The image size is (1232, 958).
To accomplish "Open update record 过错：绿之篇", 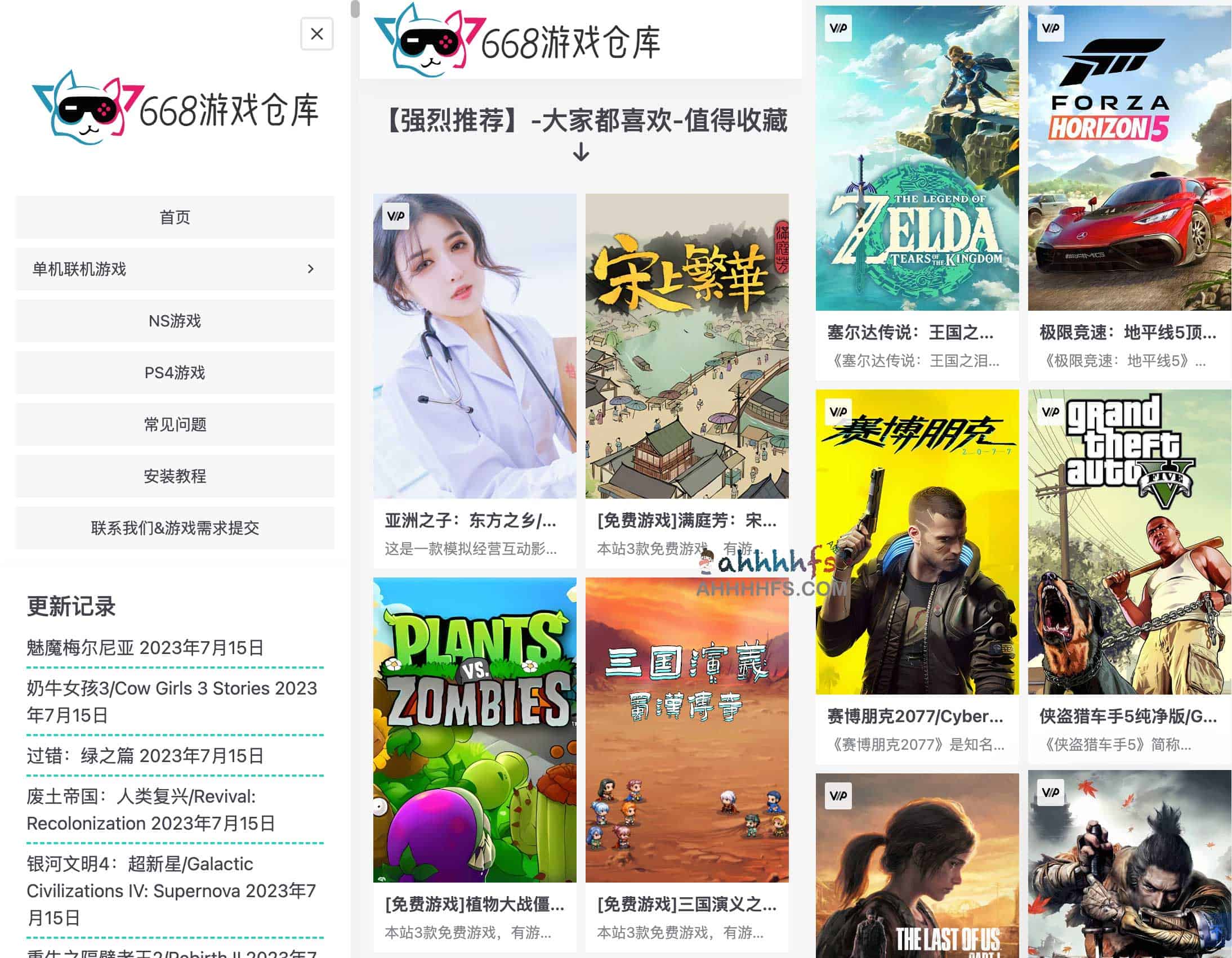I will (145, 755).
